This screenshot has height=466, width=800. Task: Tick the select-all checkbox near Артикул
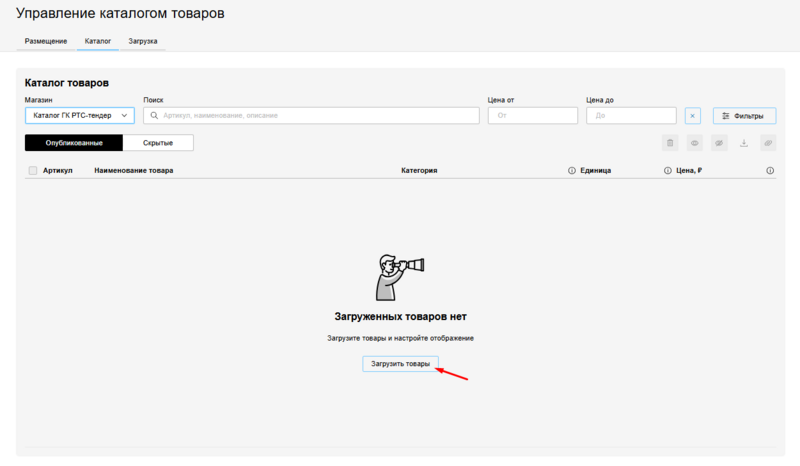33,171
